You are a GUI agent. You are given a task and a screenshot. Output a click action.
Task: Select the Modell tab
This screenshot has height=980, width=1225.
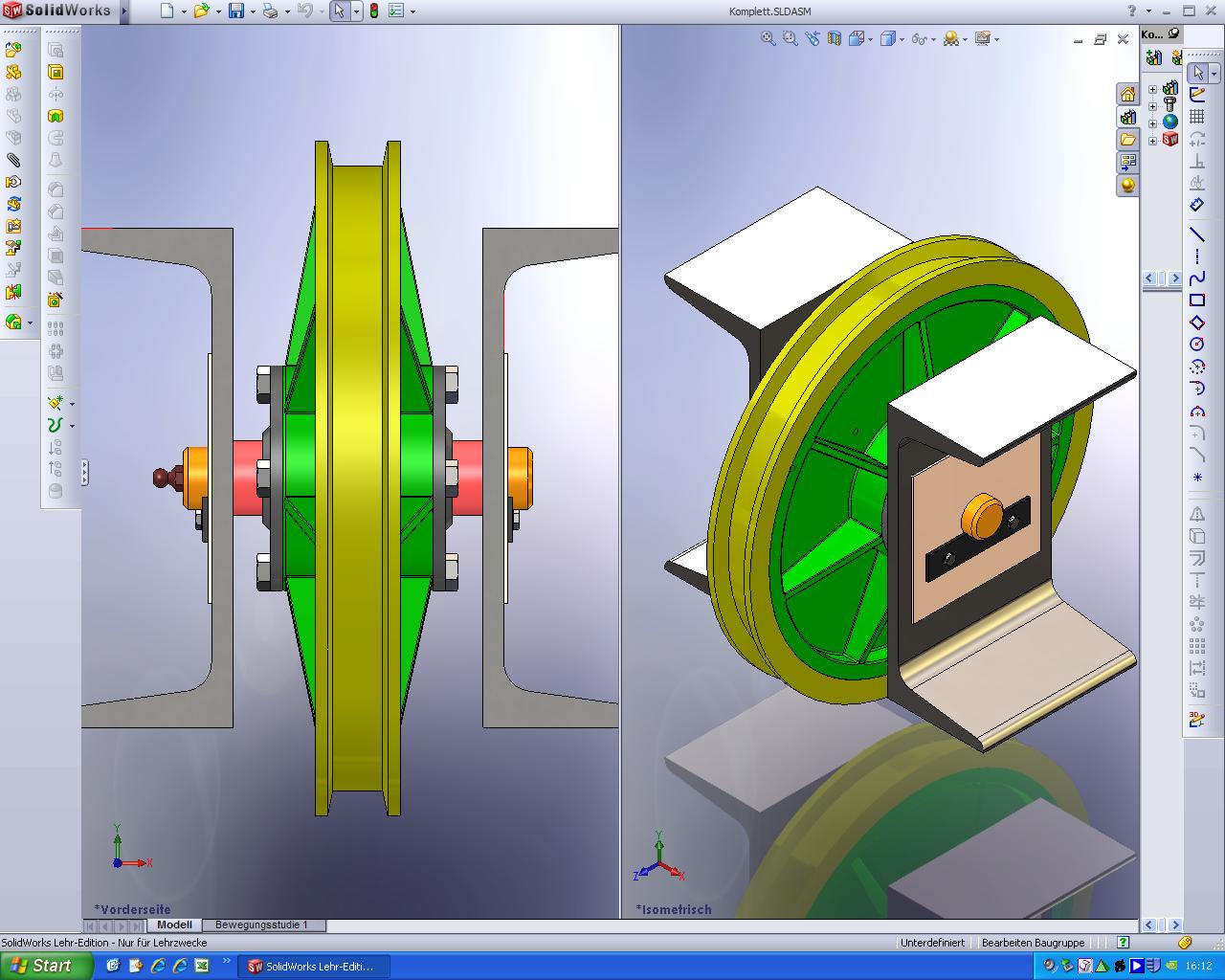pyautogui.click(x=174, y=925)
